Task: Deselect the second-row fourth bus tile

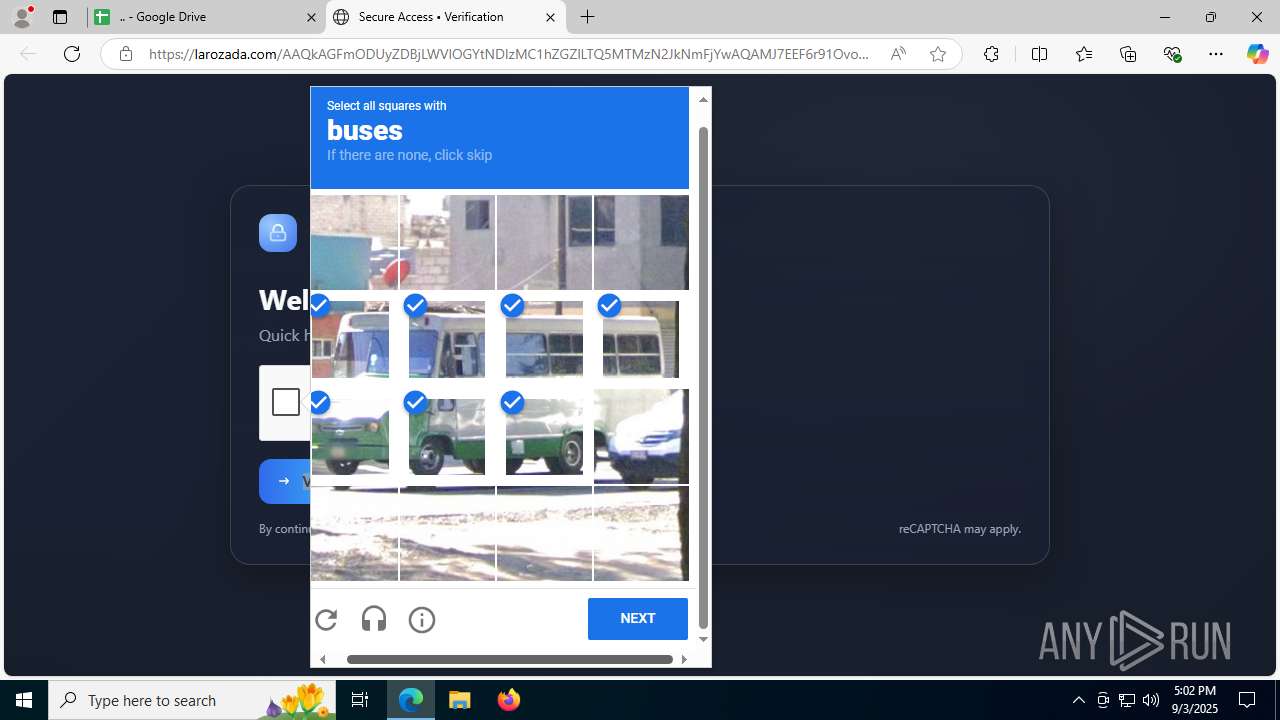Action: tap(641, 339)
